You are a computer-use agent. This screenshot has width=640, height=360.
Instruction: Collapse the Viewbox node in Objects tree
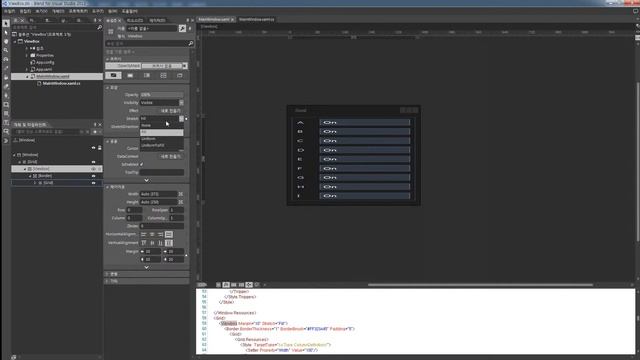point(25,169)
